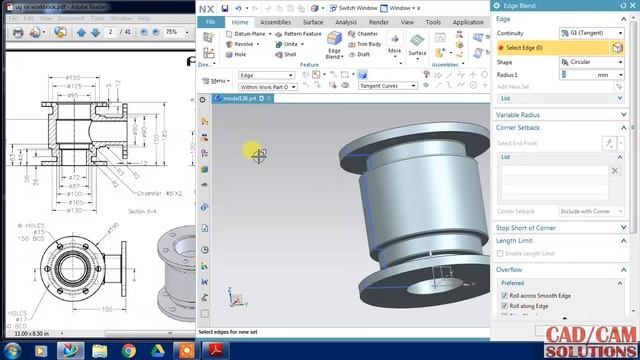Click the page number field in Adobe Reader
The image size is (640, 360).
(x=110, y=32)
